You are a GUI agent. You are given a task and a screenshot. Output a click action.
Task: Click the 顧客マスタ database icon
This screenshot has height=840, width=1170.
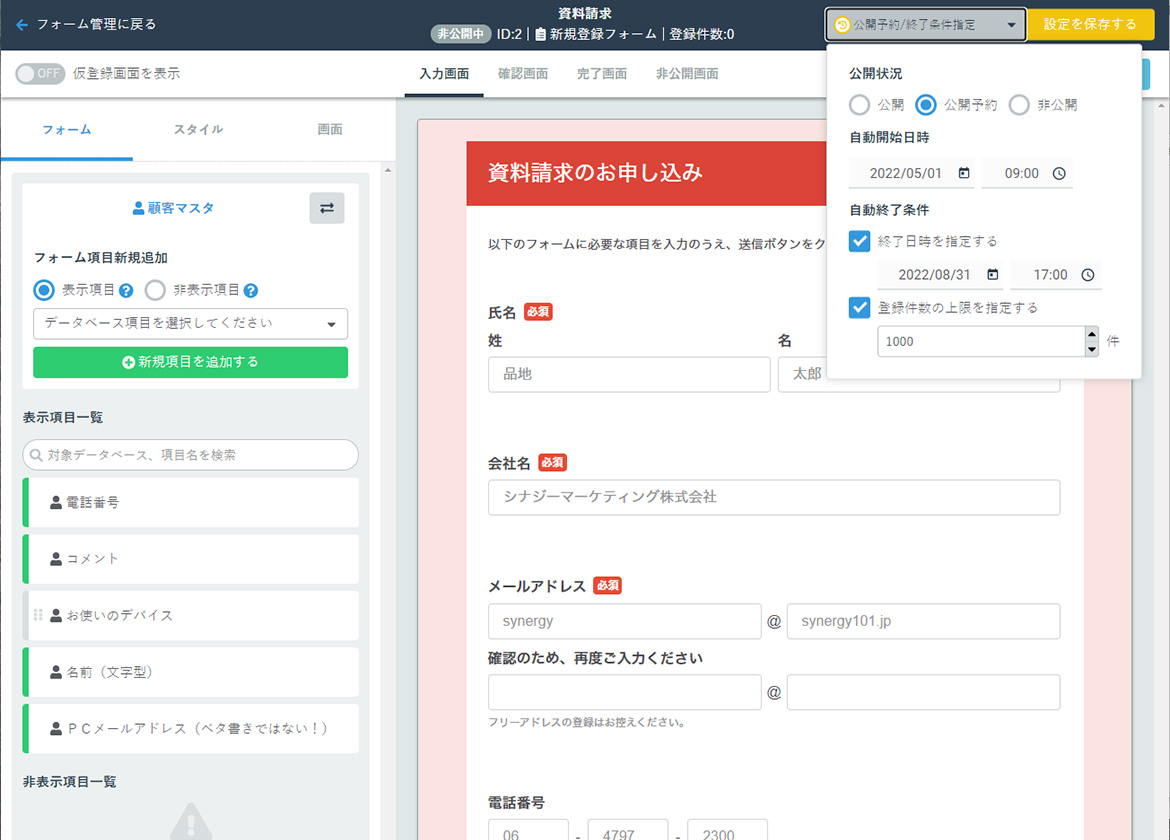pos(138,208)
